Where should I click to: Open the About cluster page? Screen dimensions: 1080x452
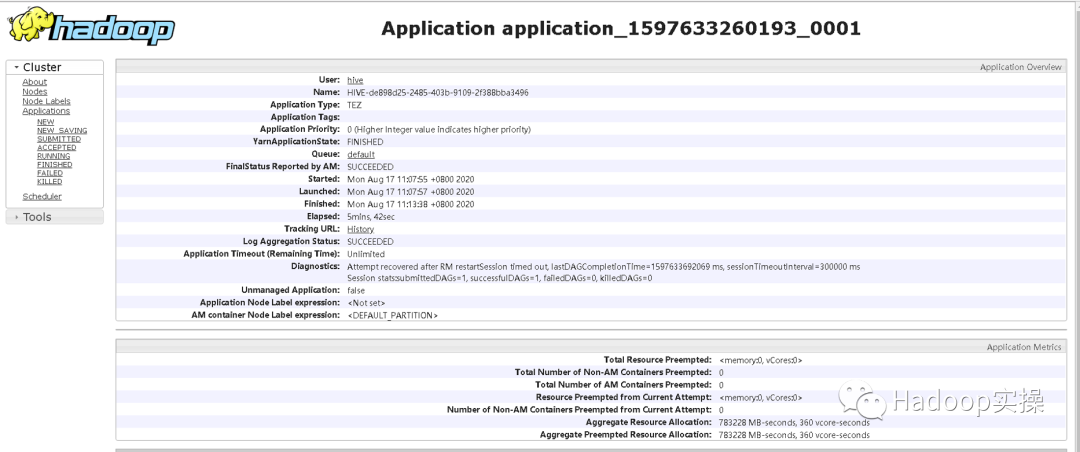tap(34, 82)
